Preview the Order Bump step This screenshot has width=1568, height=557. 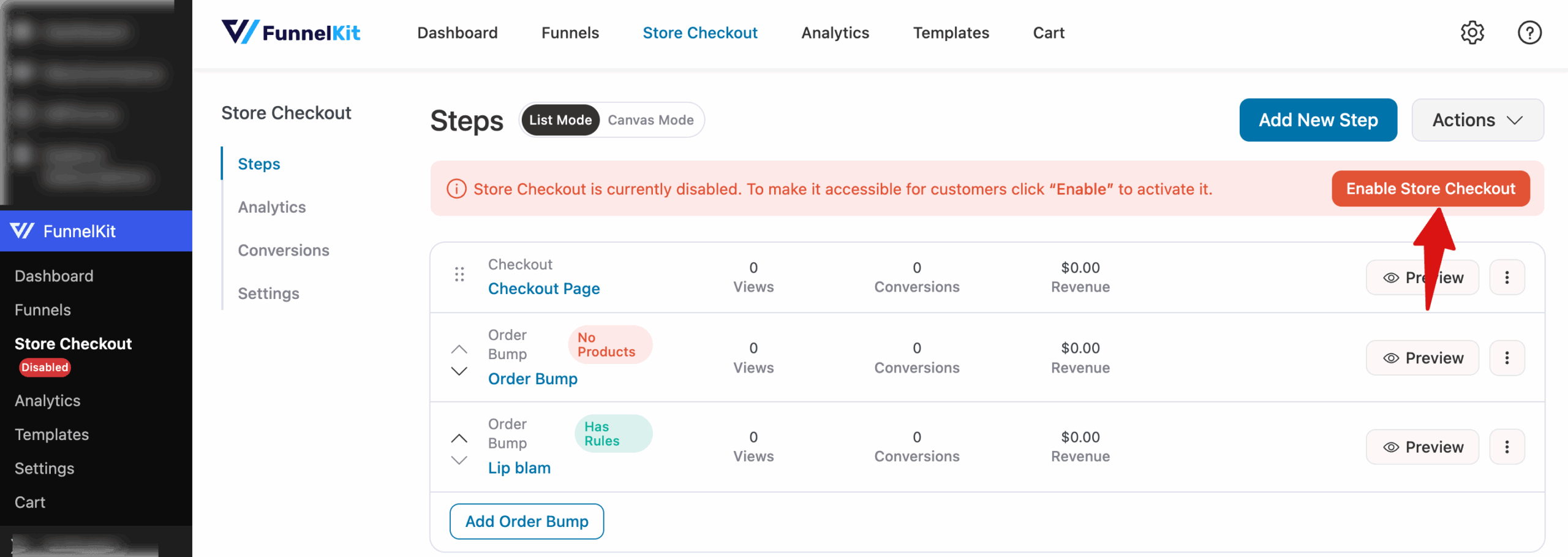[1422, 357]
